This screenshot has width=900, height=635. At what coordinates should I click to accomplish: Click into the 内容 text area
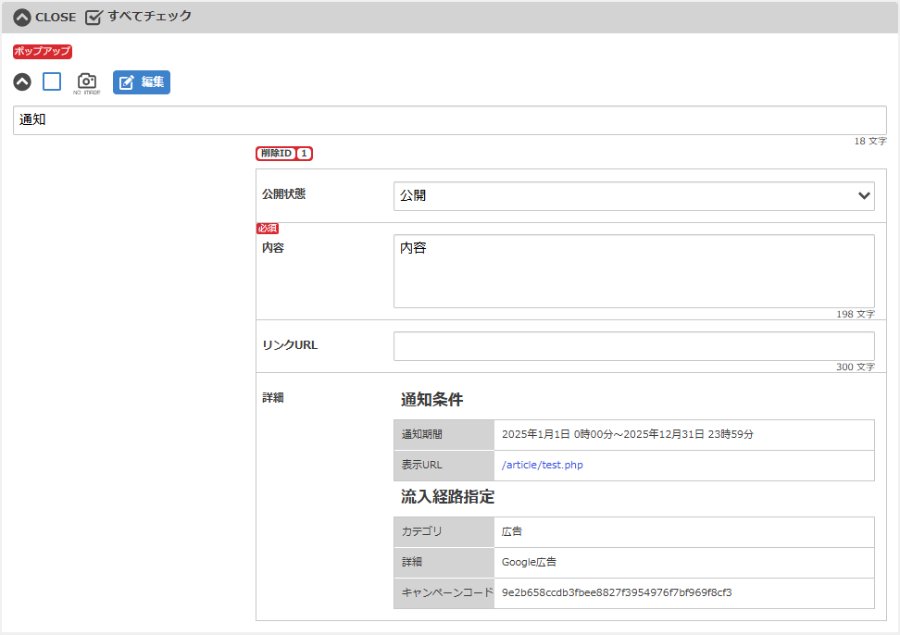pyautogui.click(x=634, y=271)
